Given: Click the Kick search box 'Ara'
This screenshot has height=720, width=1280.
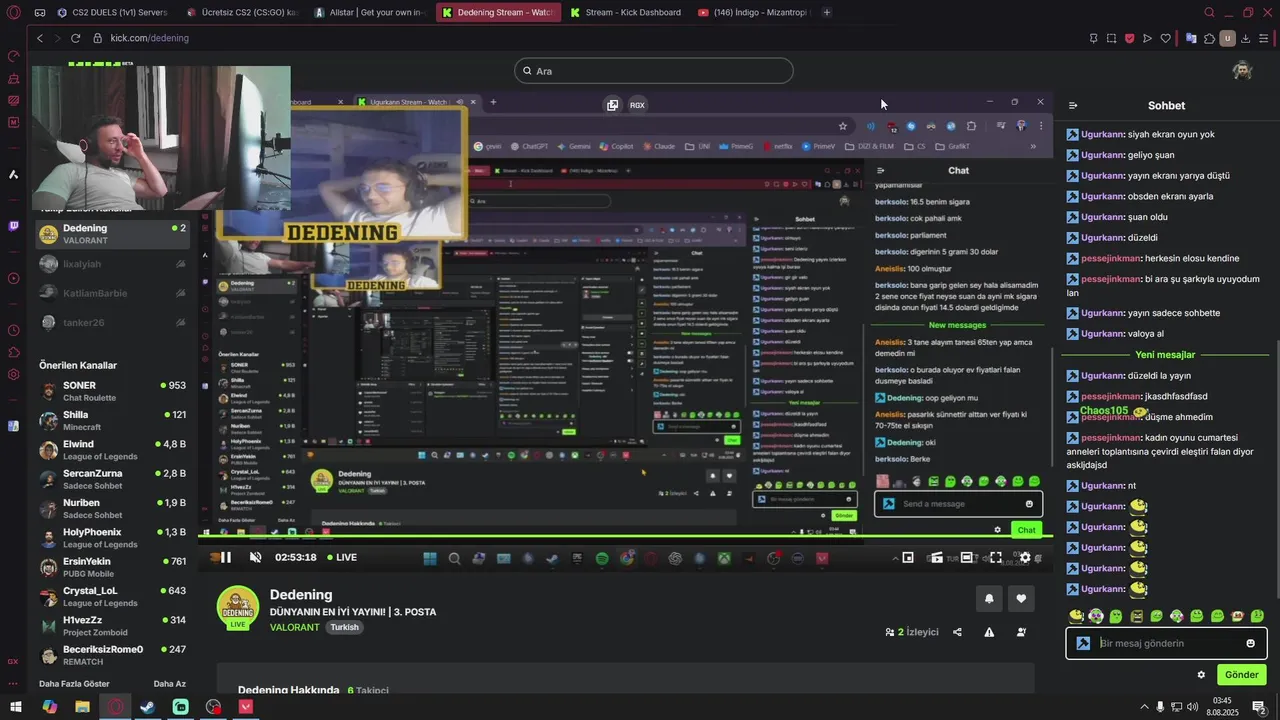Looking at the screenshot, I should tap(654, 71).
